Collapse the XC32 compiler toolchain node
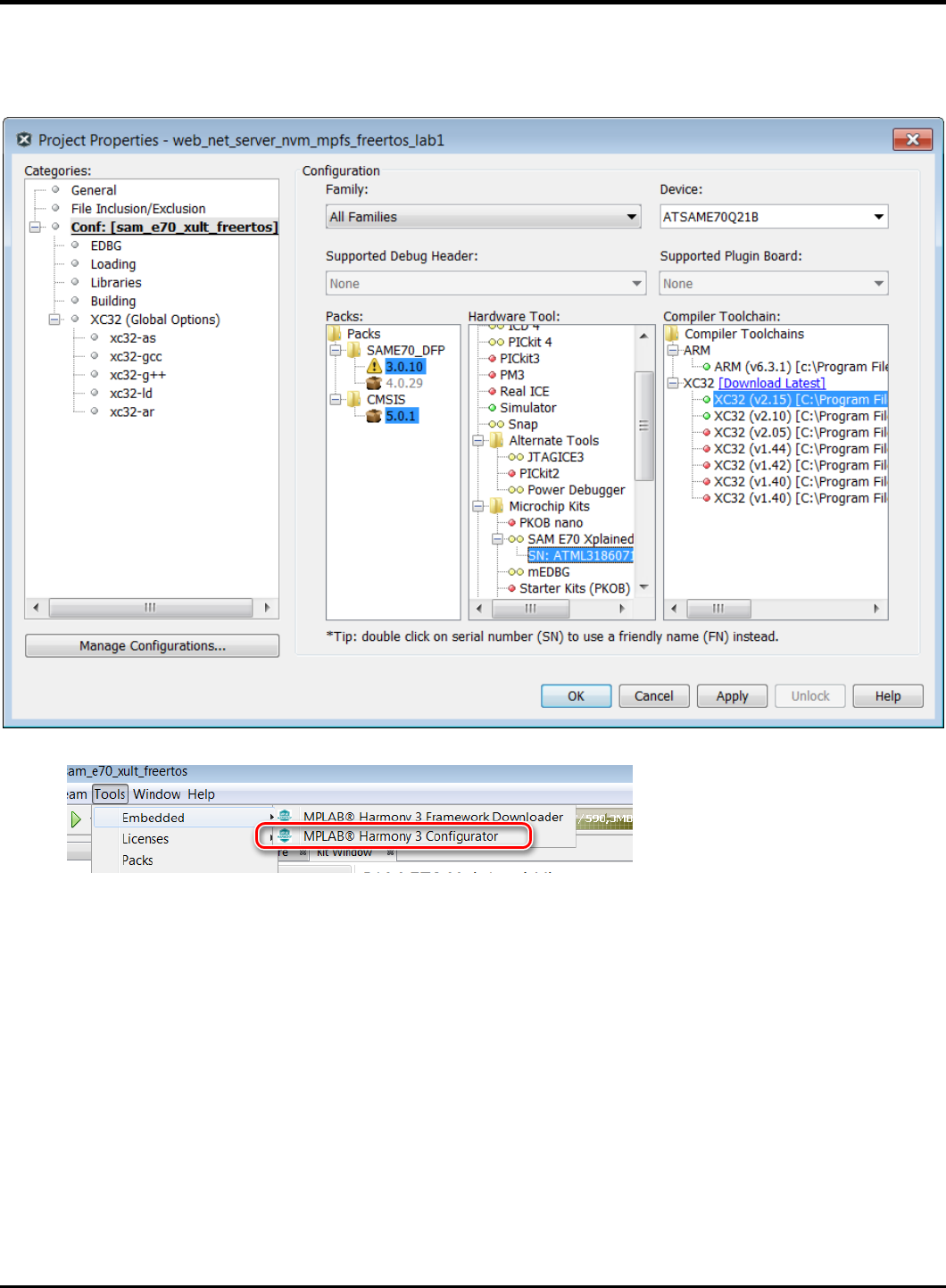Image resolution: width=946 pixels, height=1288 pixels. [673, 383]
